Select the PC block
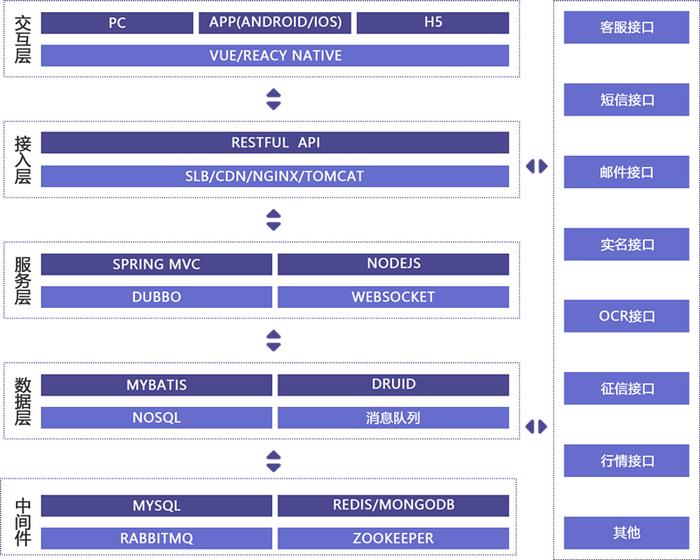Image resolution: width=700 pixels, height=560 pixels. click(x=117, y=23)
